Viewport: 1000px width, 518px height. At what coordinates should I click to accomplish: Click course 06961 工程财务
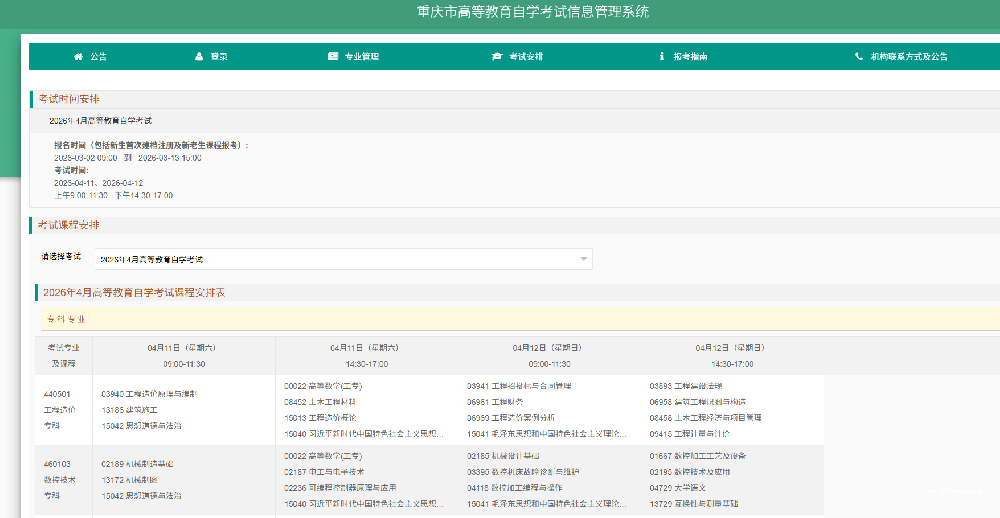click(x=496, y=401)
